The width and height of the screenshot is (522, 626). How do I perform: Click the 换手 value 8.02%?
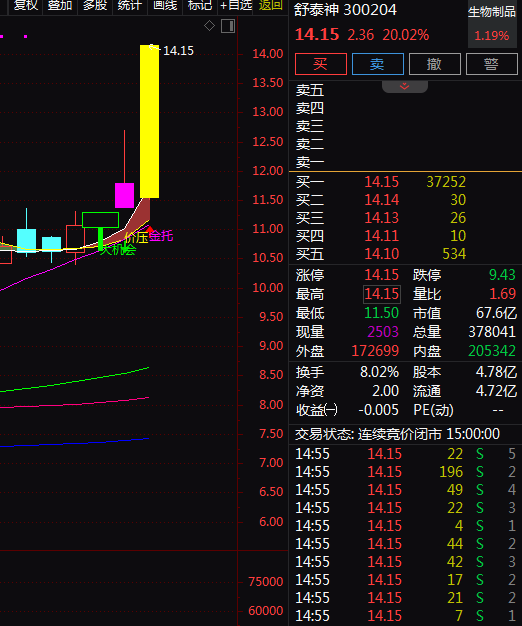click(x=380, y=372)
